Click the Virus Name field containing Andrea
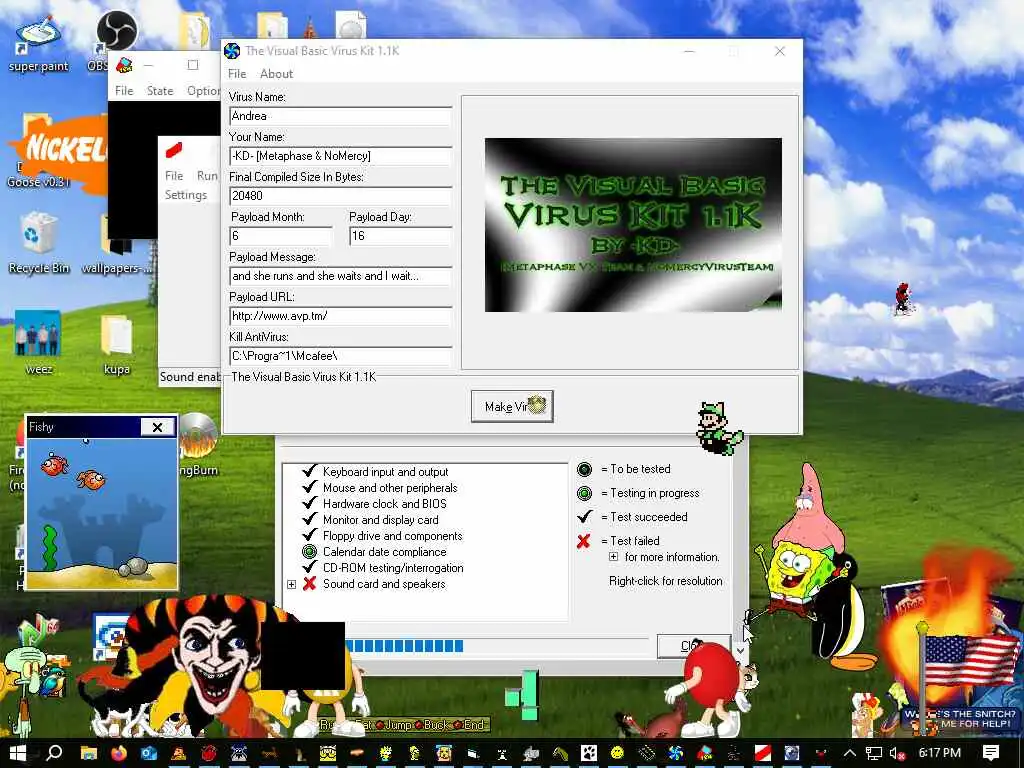The width and height of the screenshot is (1024, 768). coord(340,116)
